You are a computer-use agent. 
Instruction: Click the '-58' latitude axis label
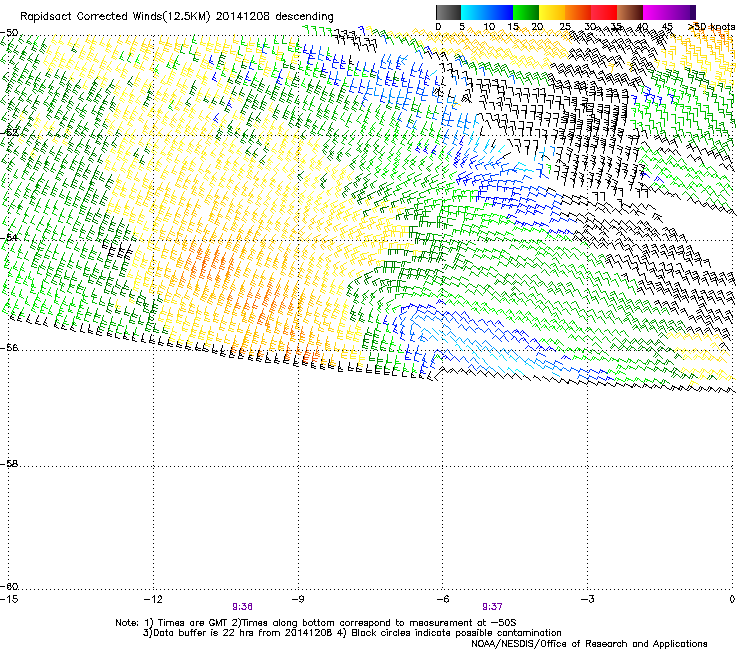click(x=9, y=464)
